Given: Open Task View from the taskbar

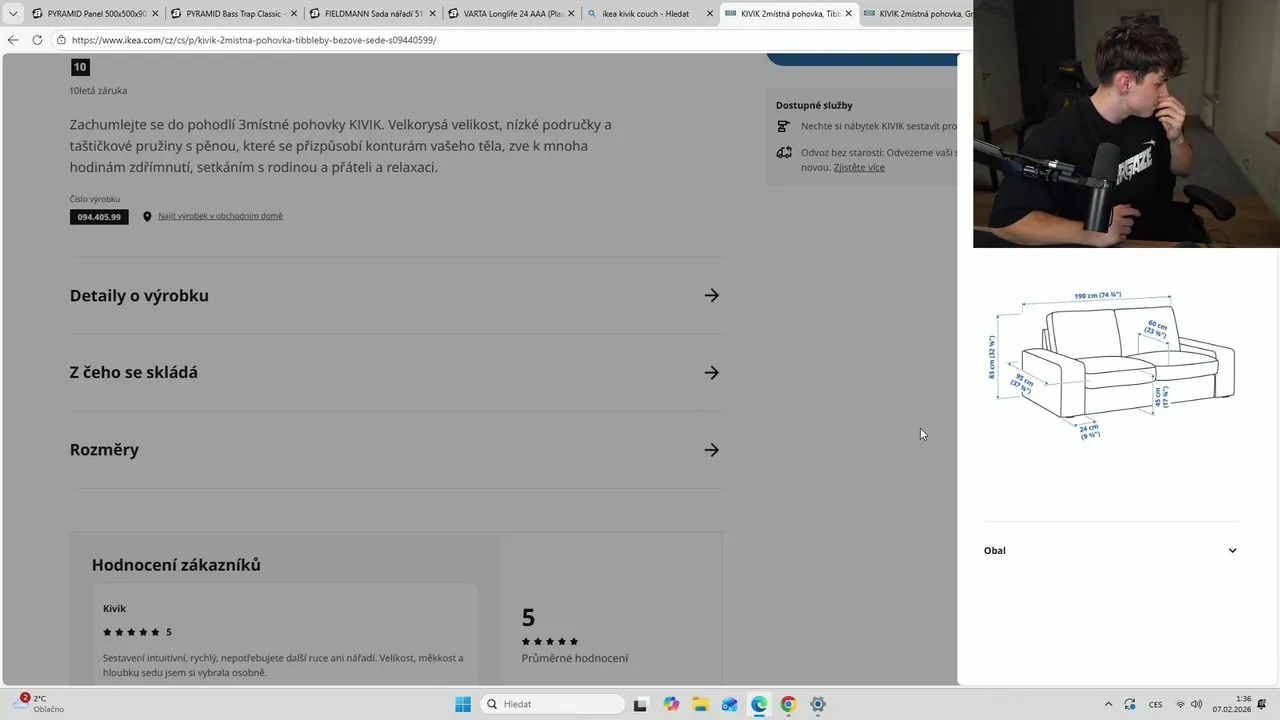Looking at the screenshot, I should (640, 704).
